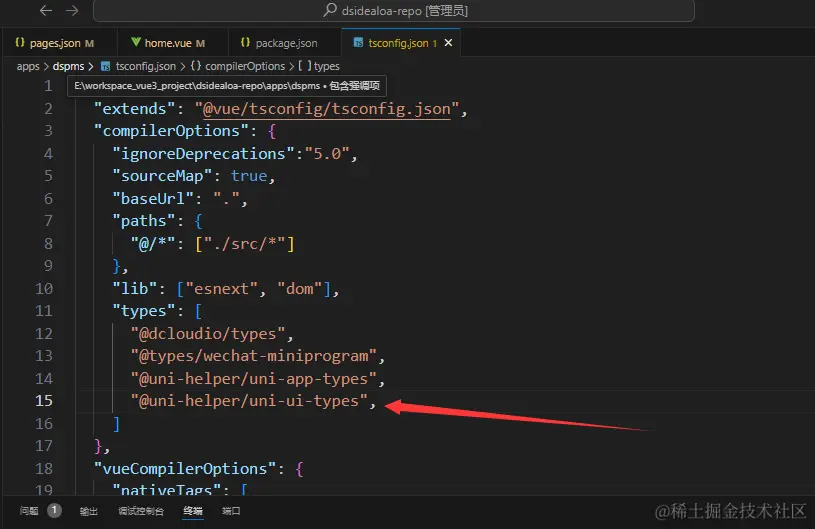
Task: Click line number 15 in gutter
Action: coord(44,401)
